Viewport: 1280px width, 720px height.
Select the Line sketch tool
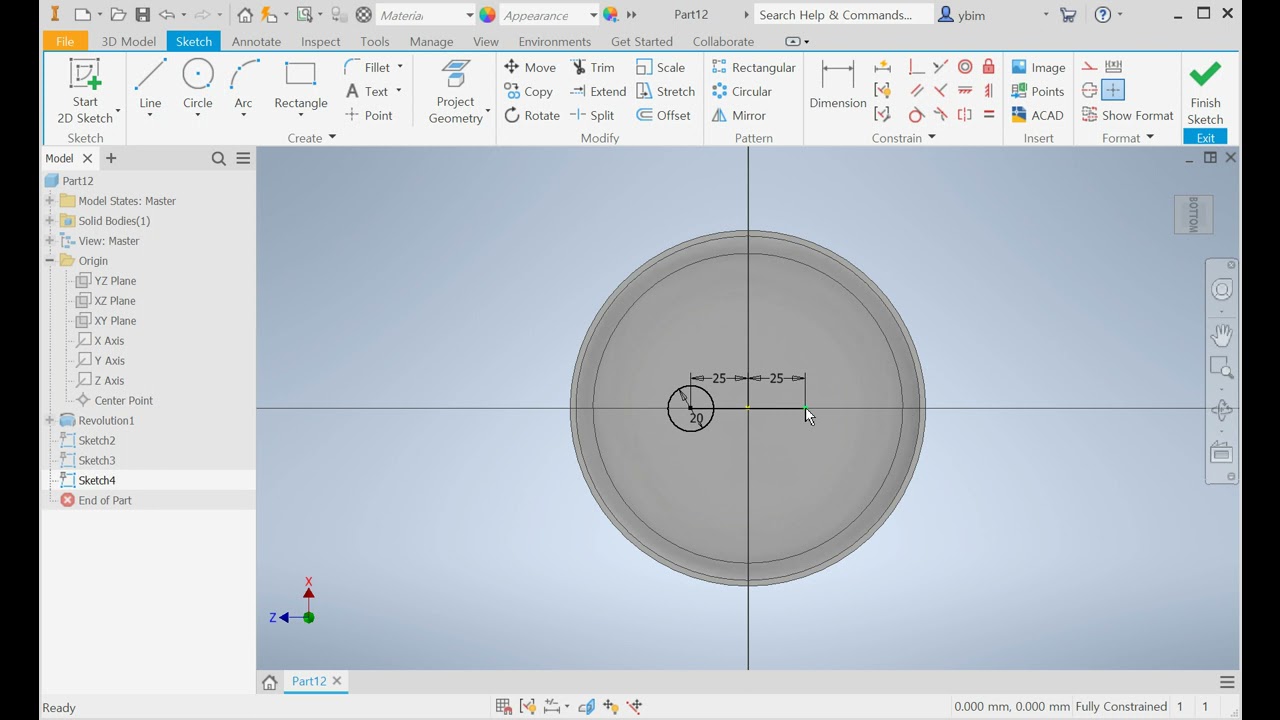[150, 84]
